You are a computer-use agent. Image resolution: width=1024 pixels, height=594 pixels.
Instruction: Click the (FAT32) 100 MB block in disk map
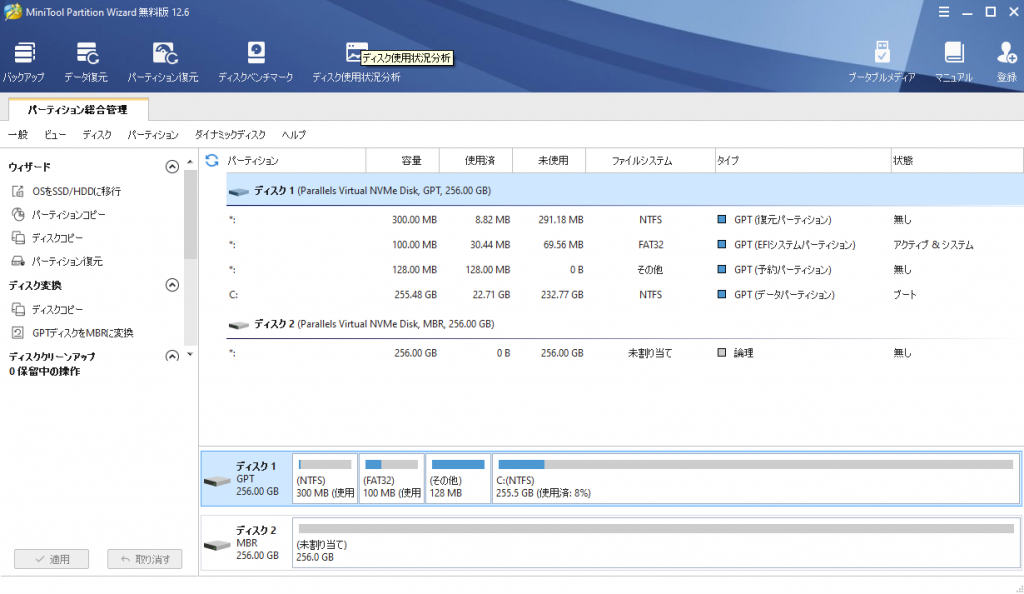[392, 478]
